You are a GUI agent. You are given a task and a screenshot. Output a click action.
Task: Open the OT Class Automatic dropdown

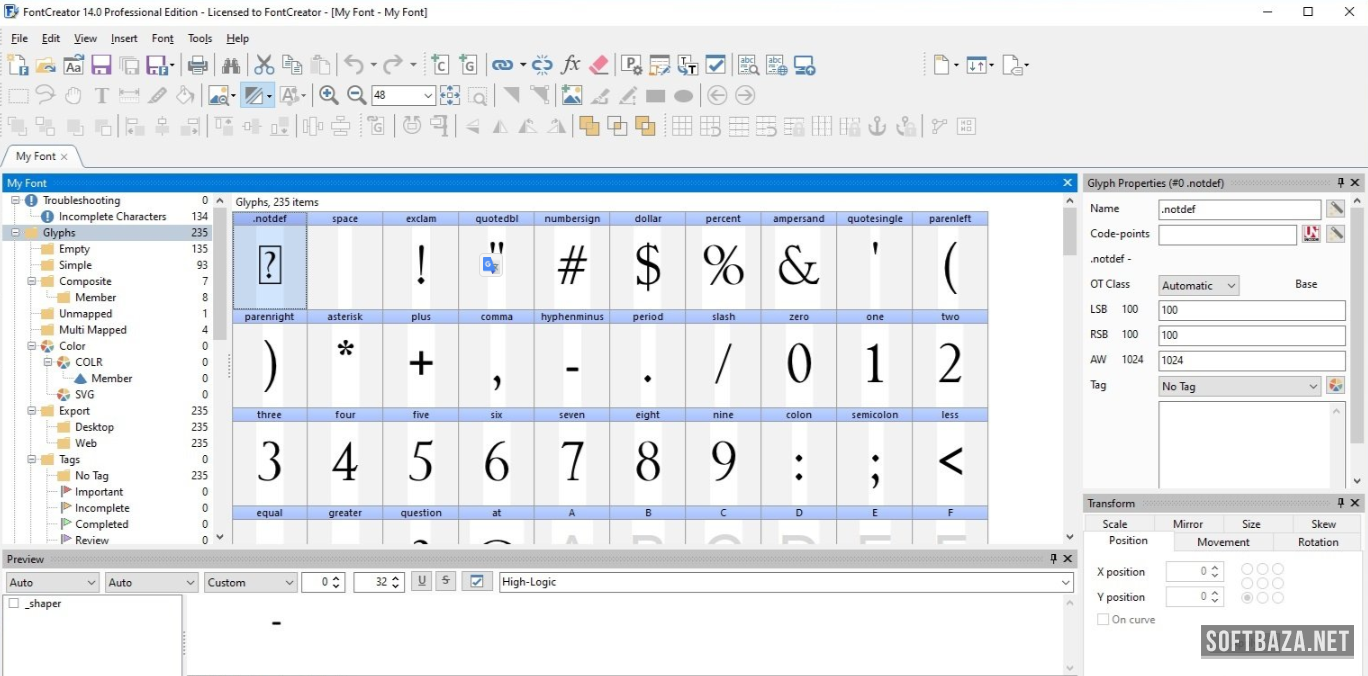pyautogui.click(x=1198, y=285)
